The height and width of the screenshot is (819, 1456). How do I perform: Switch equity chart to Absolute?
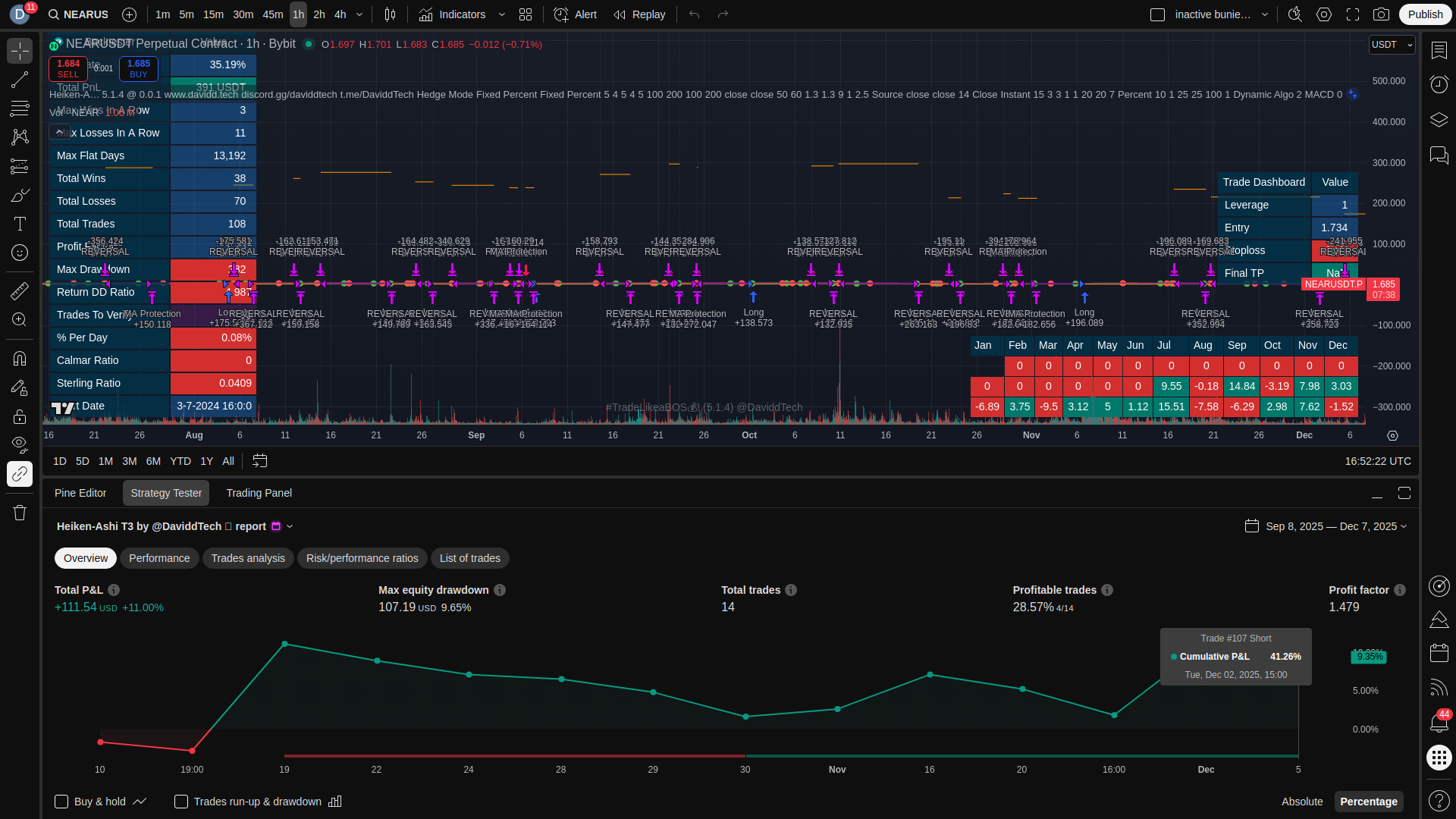click(1301, 802)
